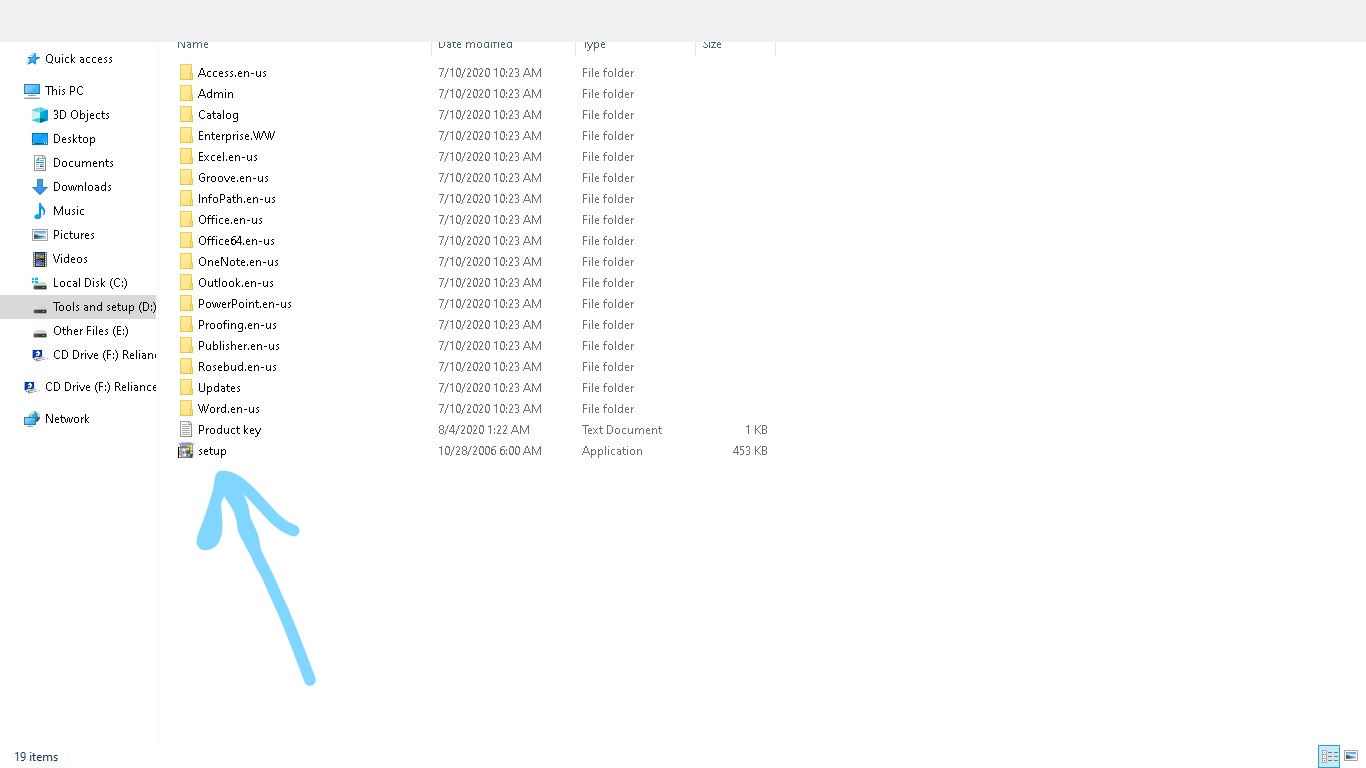Open Documents in navigation pane
Screen dimensions: 1366x768
coord(83,163)
